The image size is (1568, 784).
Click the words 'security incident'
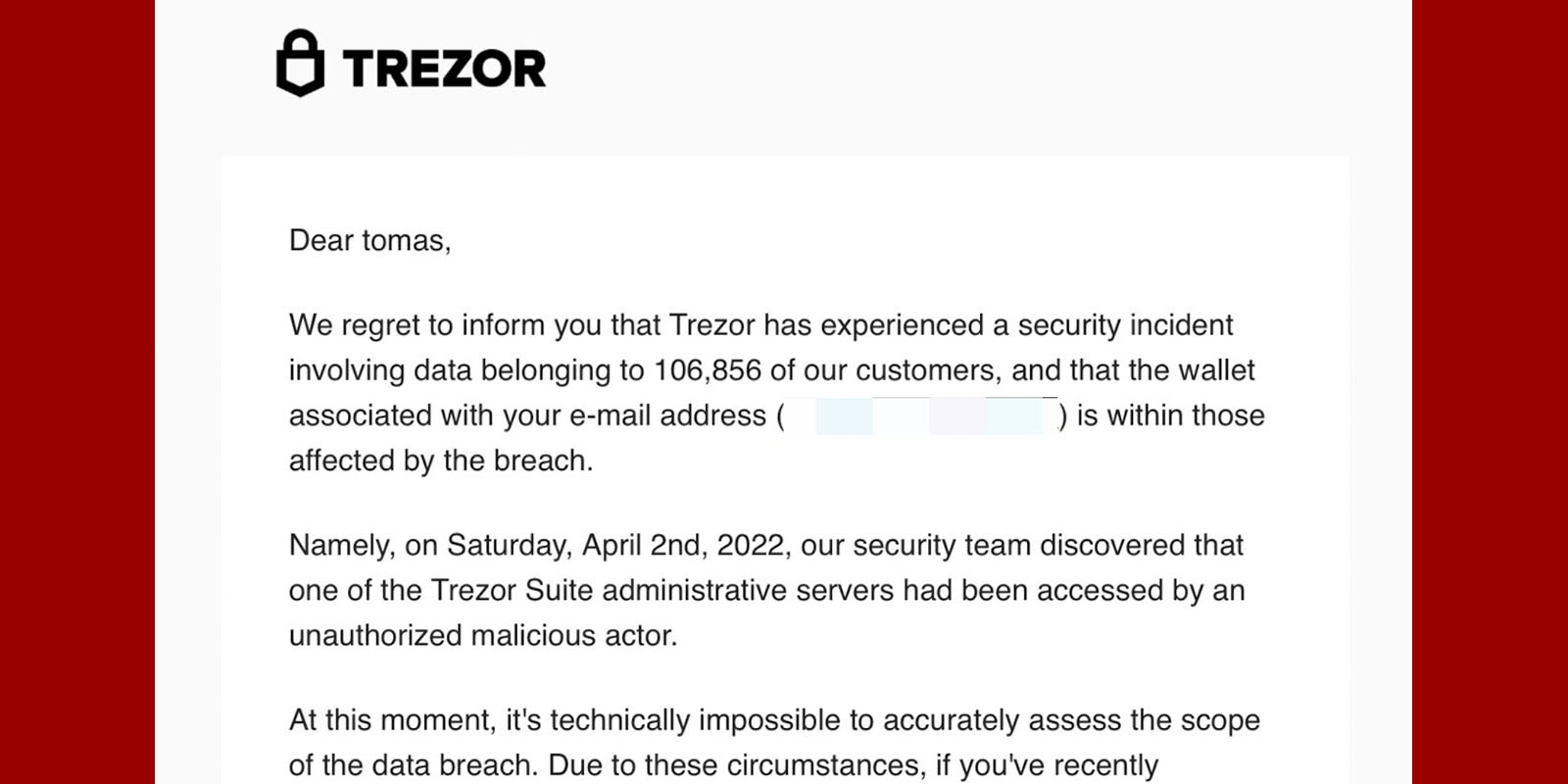pos(1125,325)
